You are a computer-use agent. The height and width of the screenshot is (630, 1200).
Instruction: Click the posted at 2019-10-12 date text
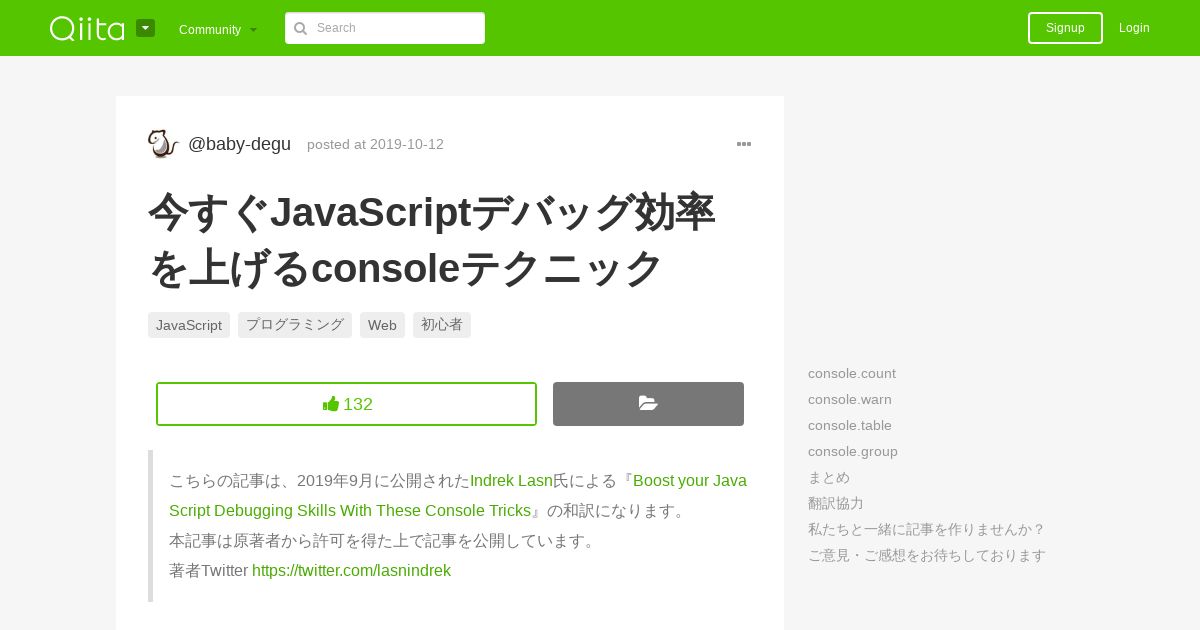point(375,144)
